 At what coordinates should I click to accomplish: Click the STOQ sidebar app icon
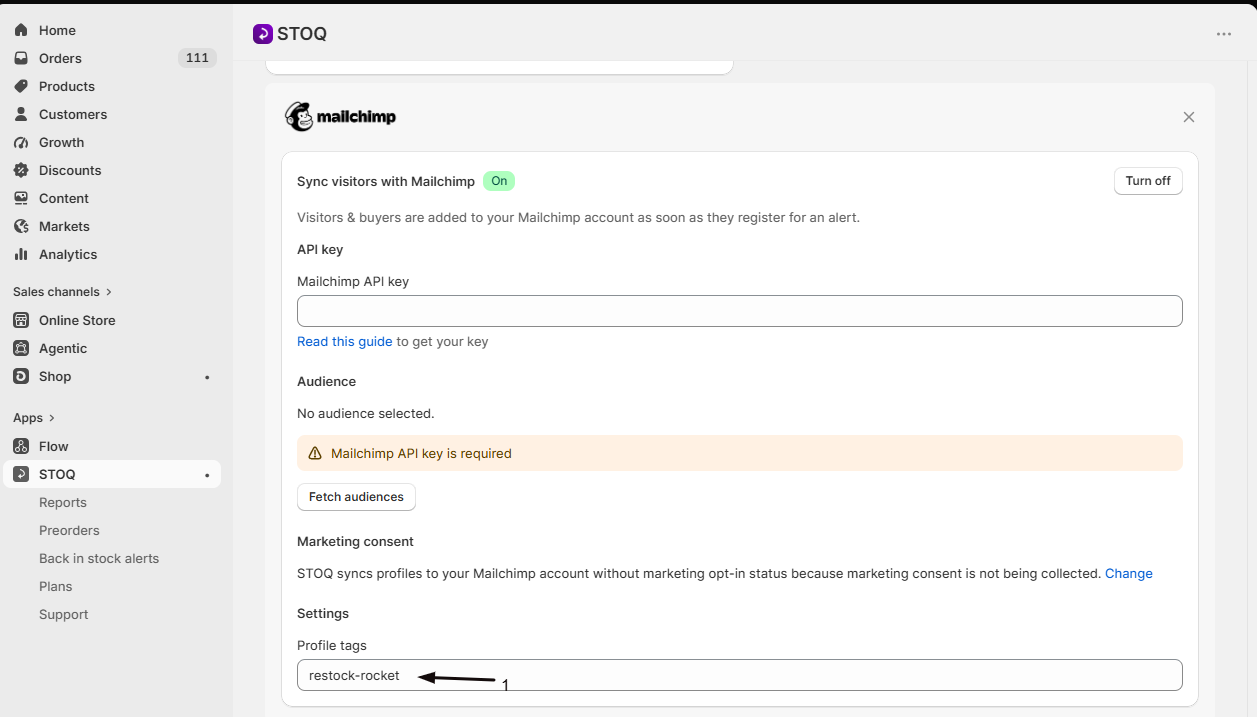[x=21, y=474]
